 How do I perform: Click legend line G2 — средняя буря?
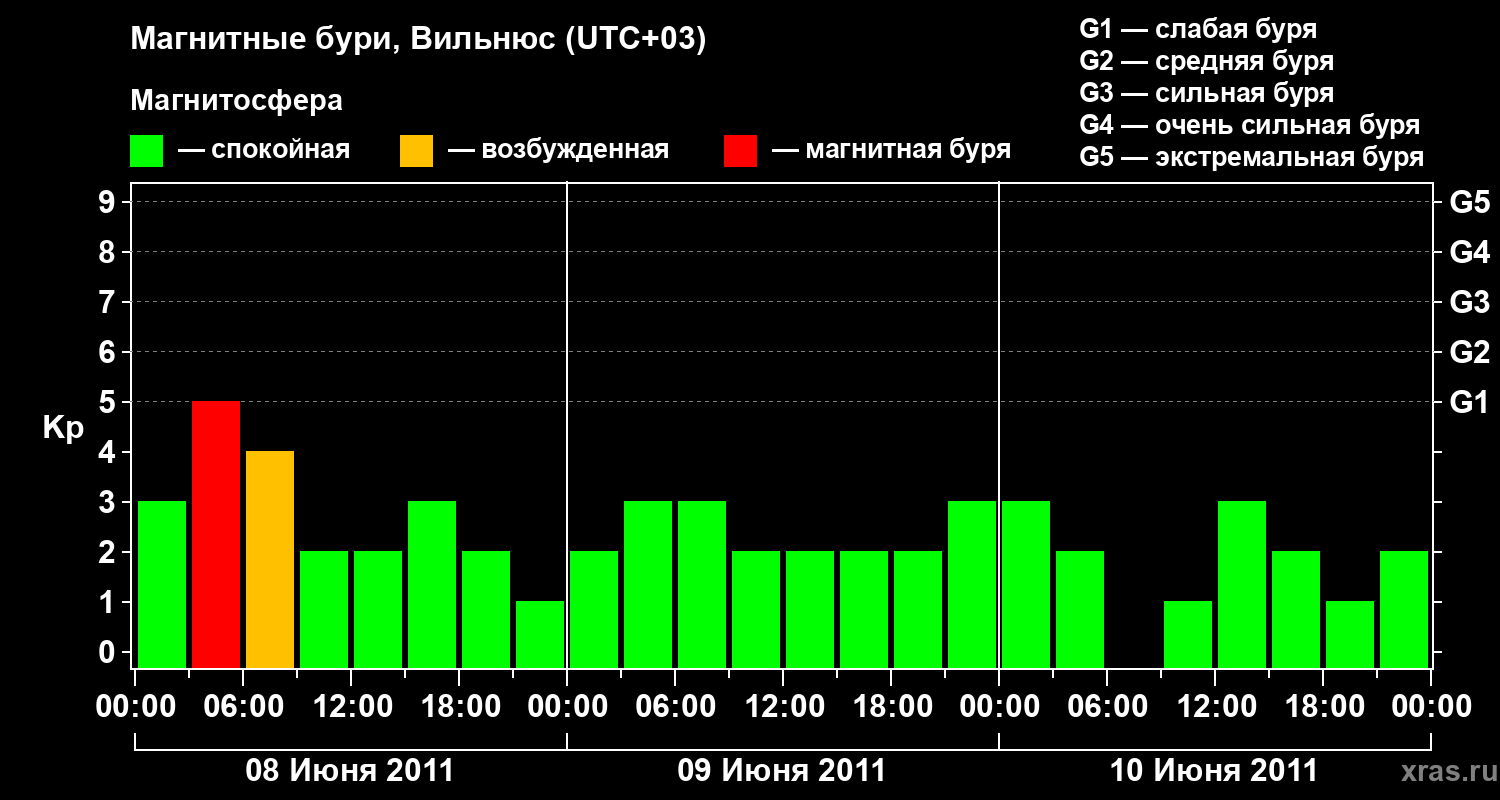(x=1206, y=60)
